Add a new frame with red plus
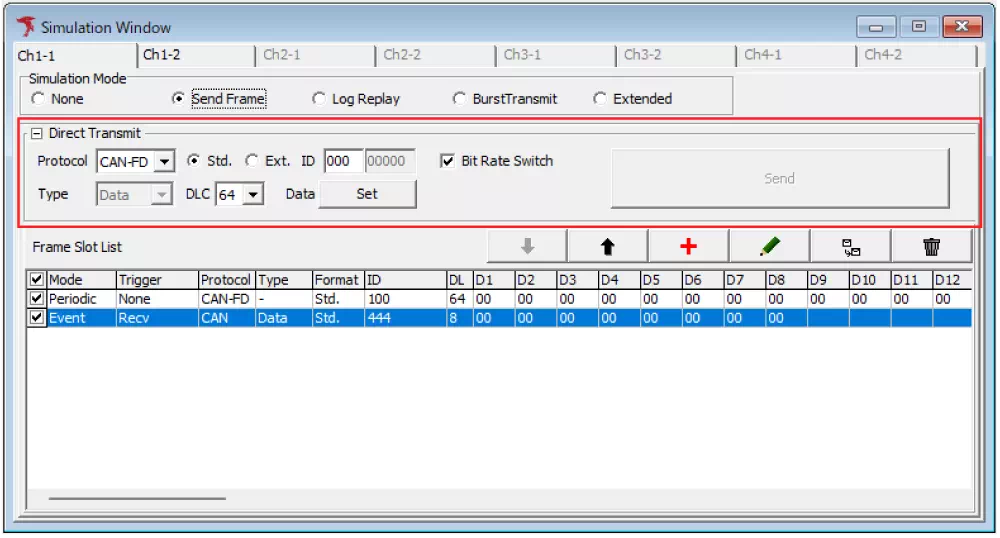1000x538 pixels. point(688,247)
